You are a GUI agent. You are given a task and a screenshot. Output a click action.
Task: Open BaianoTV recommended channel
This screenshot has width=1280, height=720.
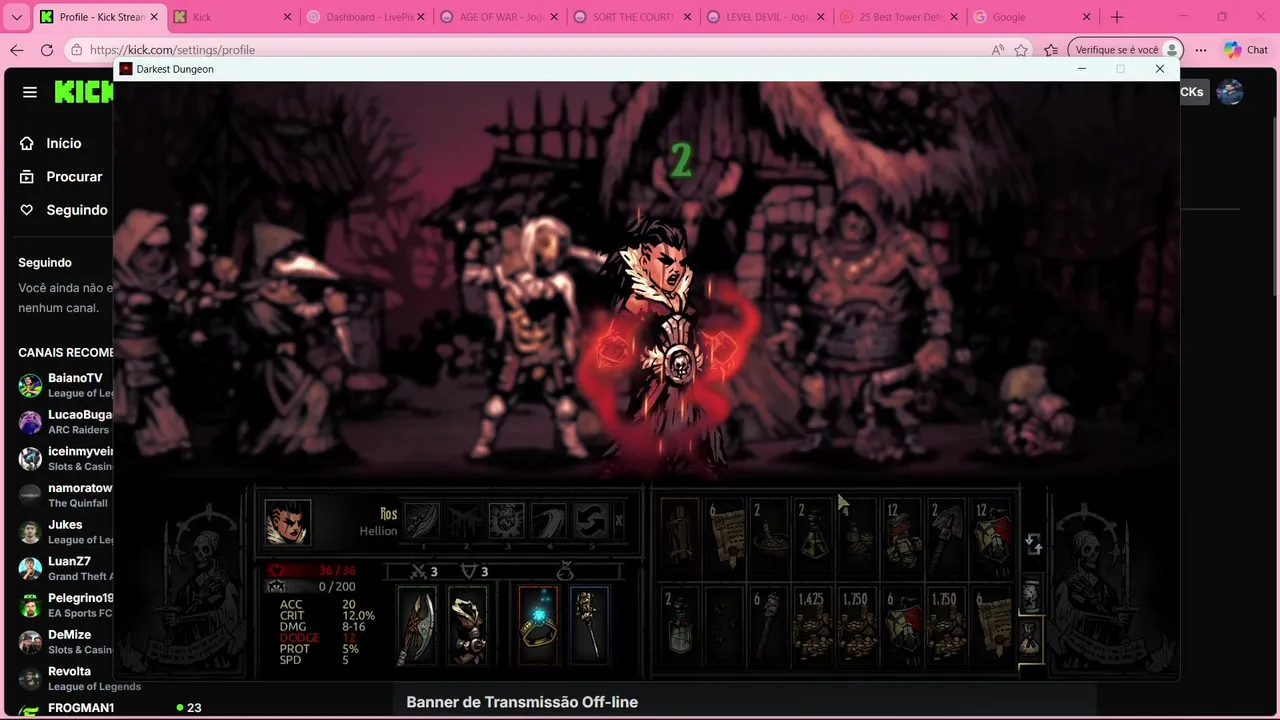[x=66, y=385]
